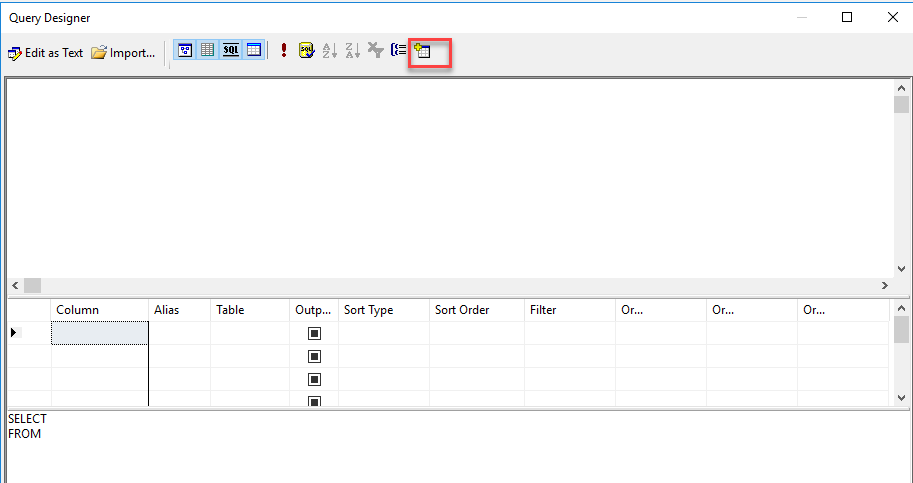Open the Import query button
The width and height of the screenshot is (913, 483).
pyautogui.click(x=123, y=53)
